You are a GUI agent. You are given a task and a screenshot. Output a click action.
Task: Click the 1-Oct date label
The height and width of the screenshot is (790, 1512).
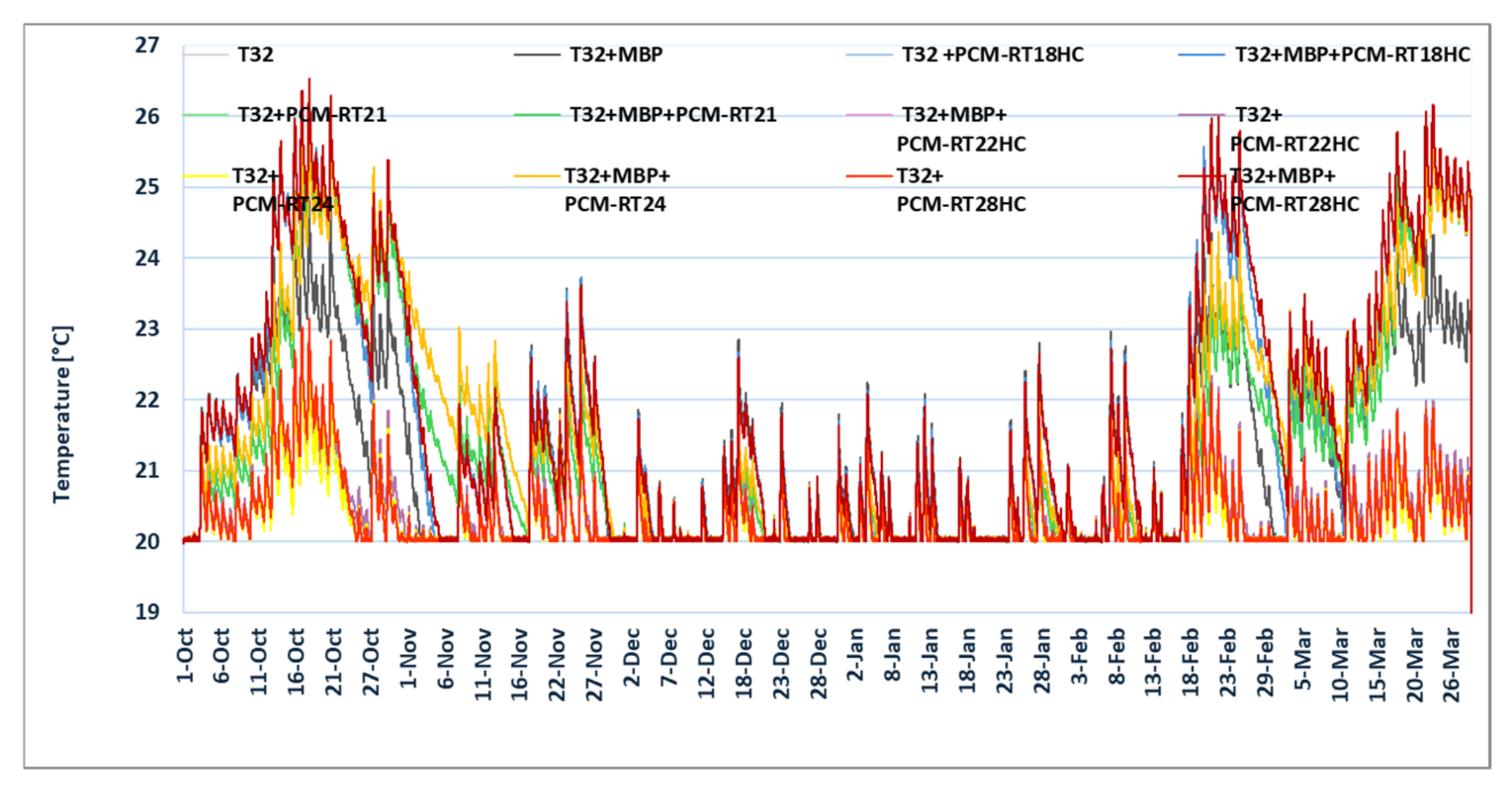point(184,655)
